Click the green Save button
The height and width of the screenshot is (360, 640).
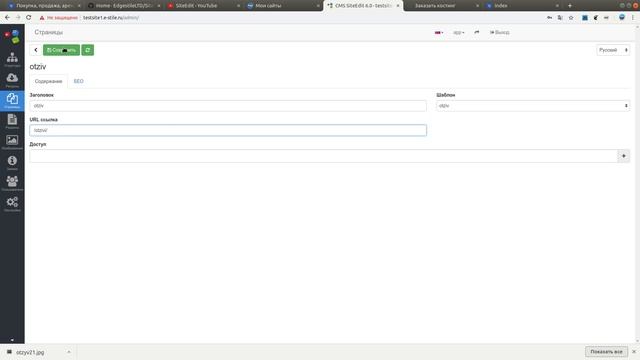pyautogui.click(x=61, y=50)
